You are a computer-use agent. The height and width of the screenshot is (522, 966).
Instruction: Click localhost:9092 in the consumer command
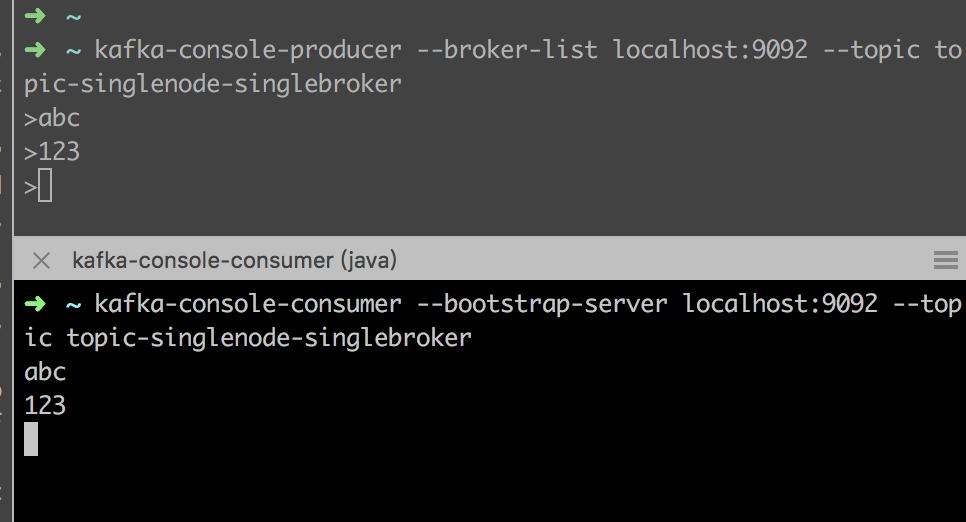coord(780,304)
